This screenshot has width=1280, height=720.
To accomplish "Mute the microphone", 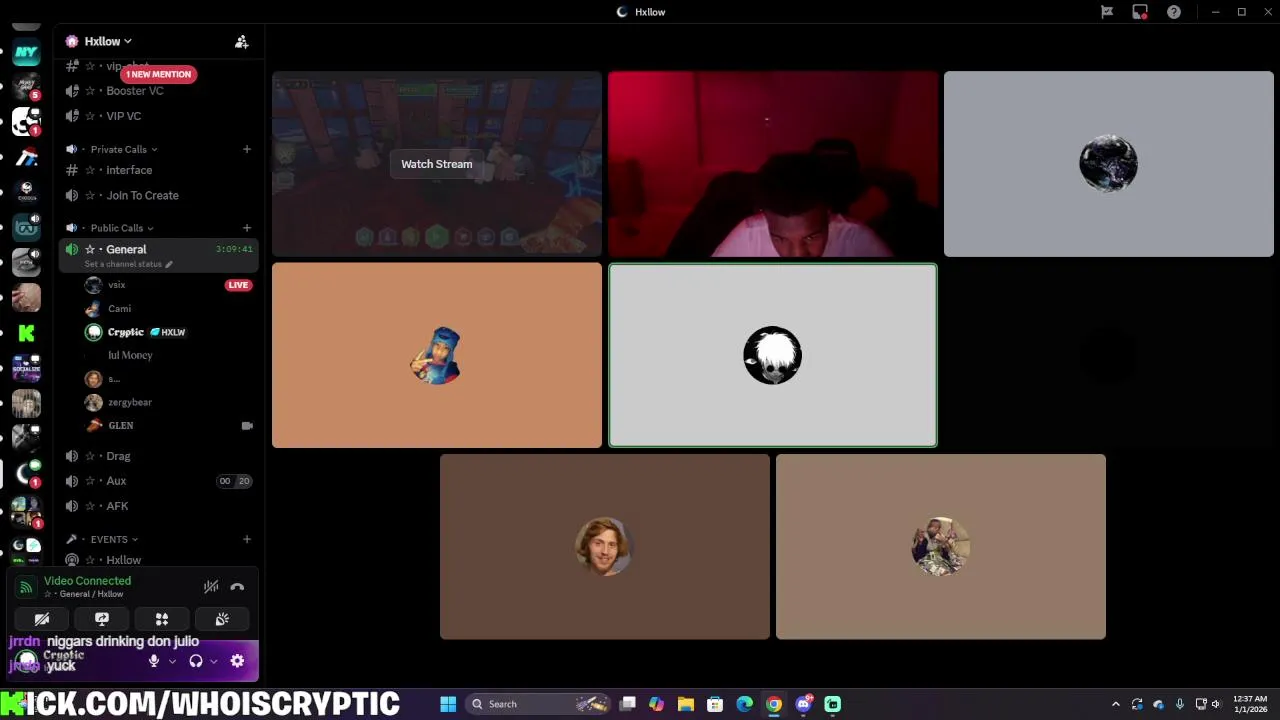I will pos(153,661).
